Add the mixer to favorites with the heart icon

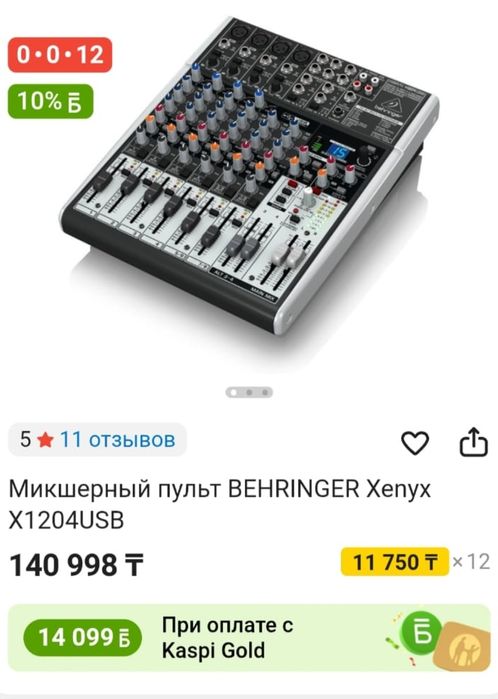pos(415,442)
